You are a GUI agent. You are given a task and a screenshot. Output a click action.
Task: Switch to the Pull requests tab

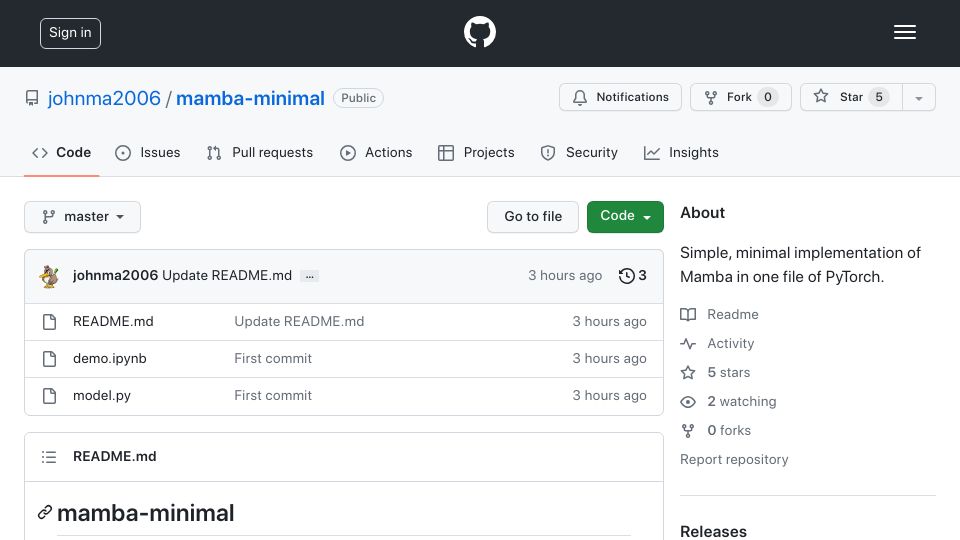pos(260,152)
